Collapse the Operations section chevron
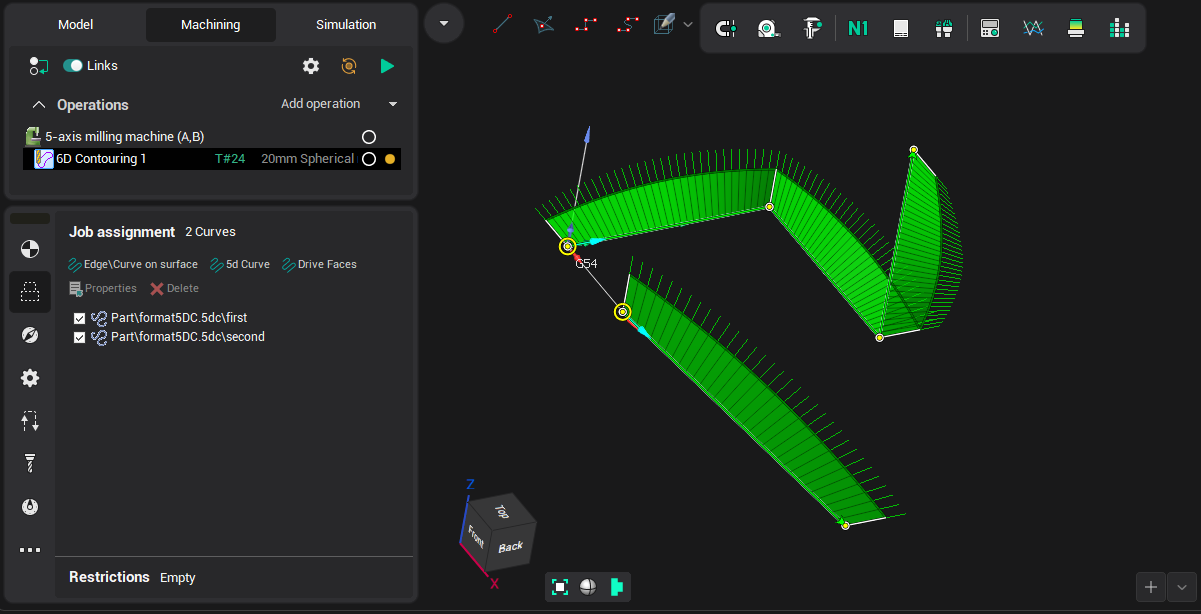This screenshot has height=614, width=1201. pos(39,105)
